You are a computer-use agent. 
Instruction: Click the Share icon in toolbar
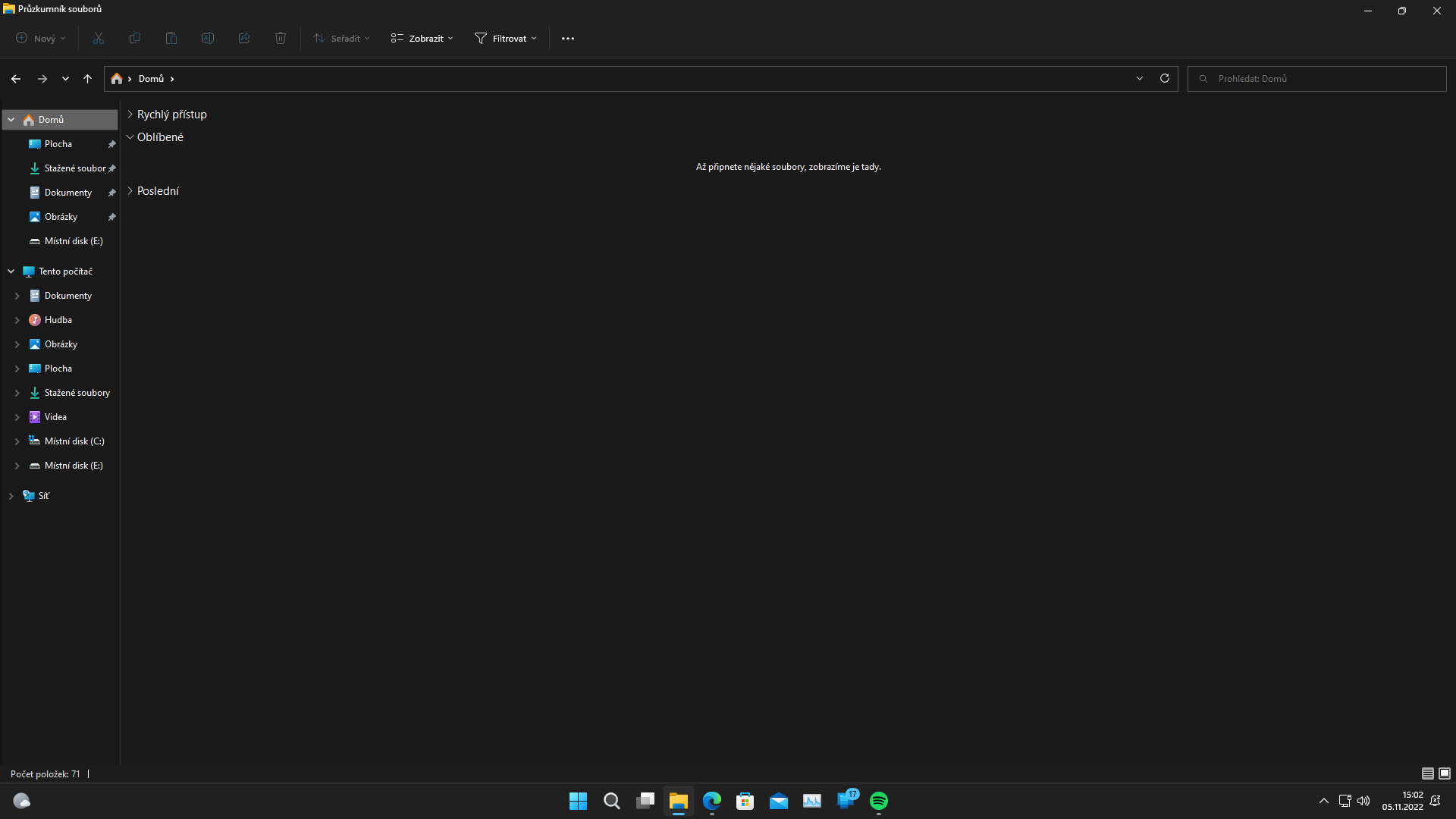244,39
